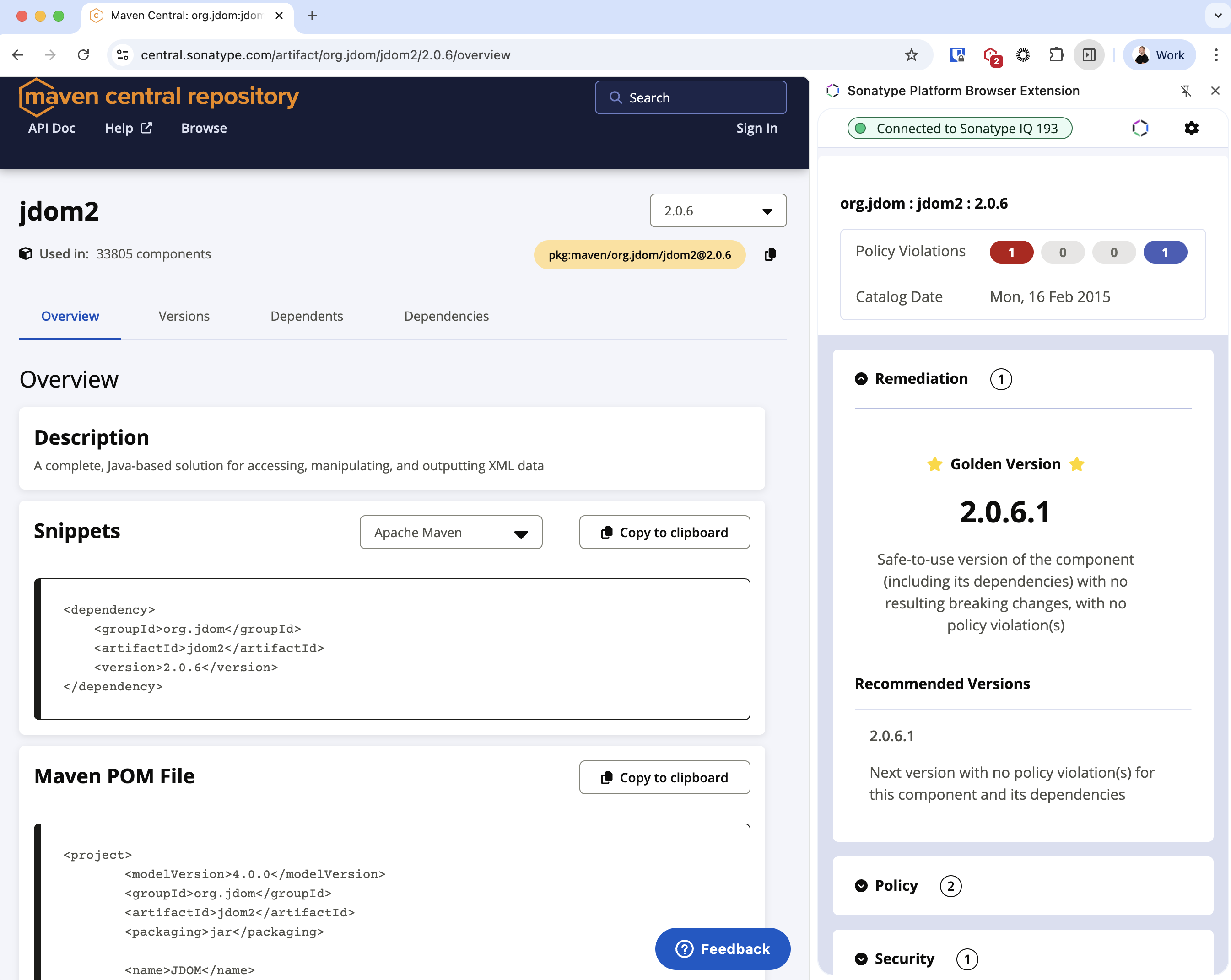Open the Work profile button
Image resolution: width=1231 pixels, height=980 pixels.
tap(1159, 55)
